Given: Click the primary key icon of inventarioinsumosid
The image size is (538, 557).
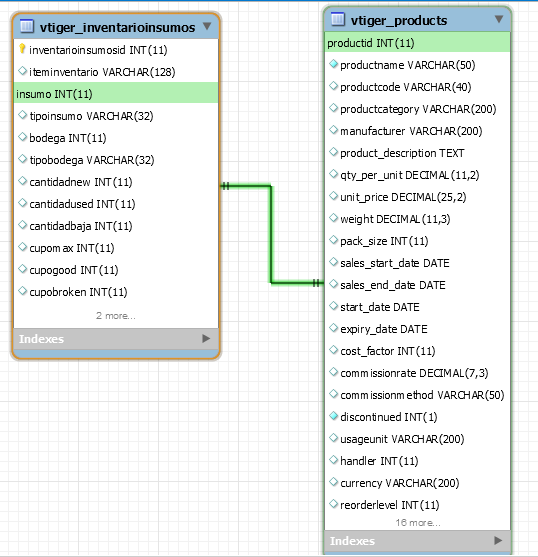Looking at the screenshot, I should 22,49.
